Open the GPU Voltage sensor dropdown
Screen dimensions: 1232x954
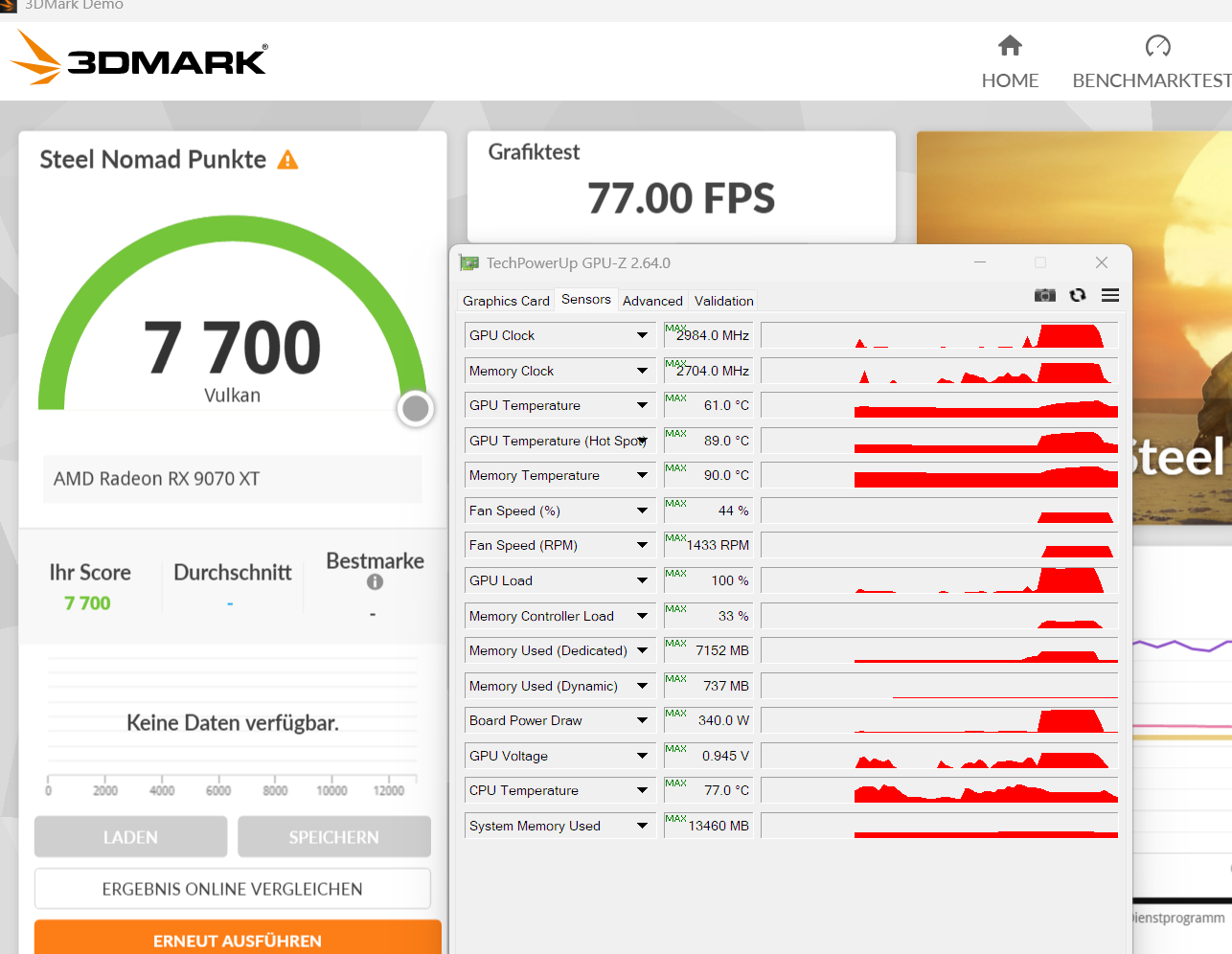(642, 756)
